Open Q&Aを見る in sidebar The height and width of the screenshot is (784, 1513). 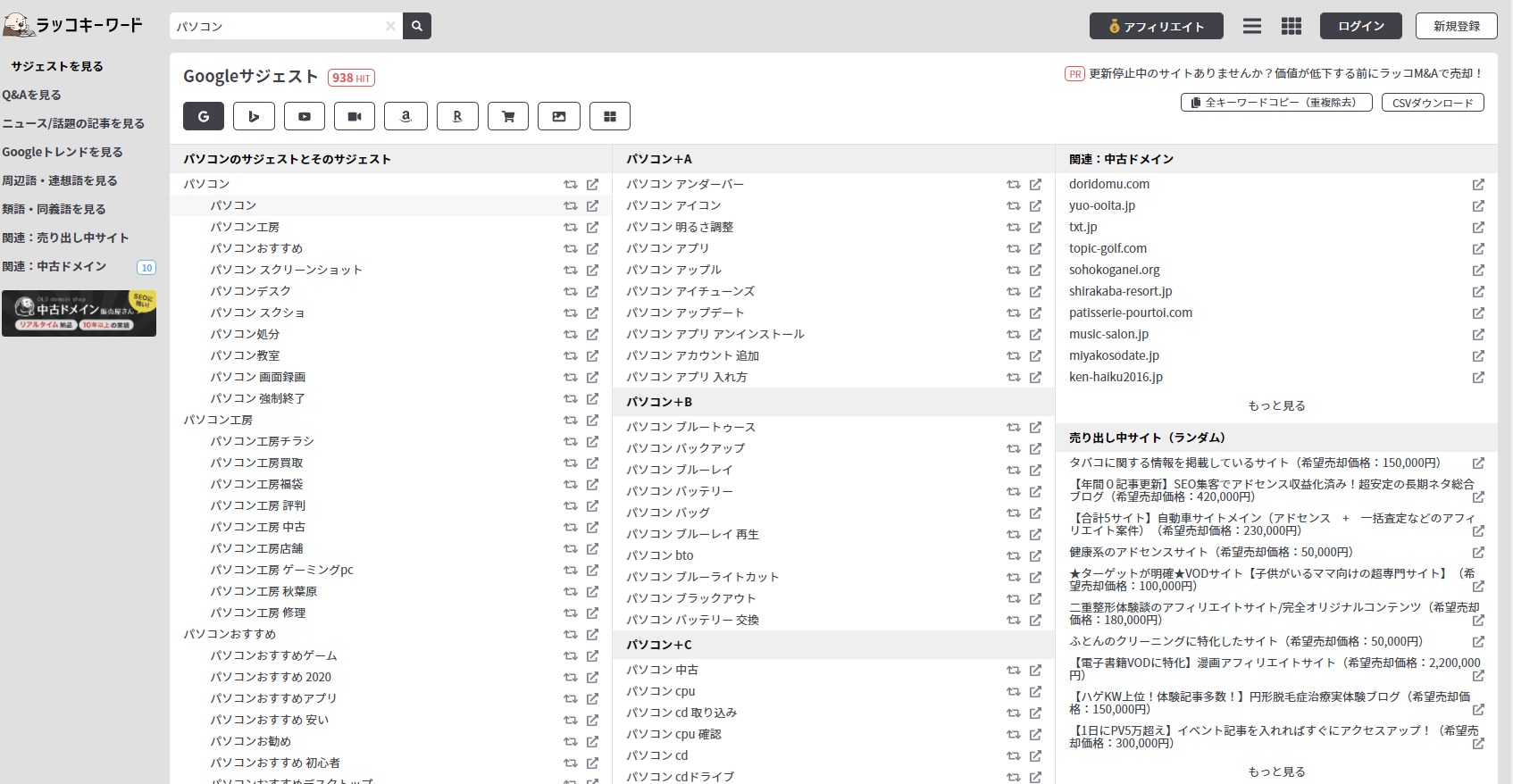pos(32,95)
